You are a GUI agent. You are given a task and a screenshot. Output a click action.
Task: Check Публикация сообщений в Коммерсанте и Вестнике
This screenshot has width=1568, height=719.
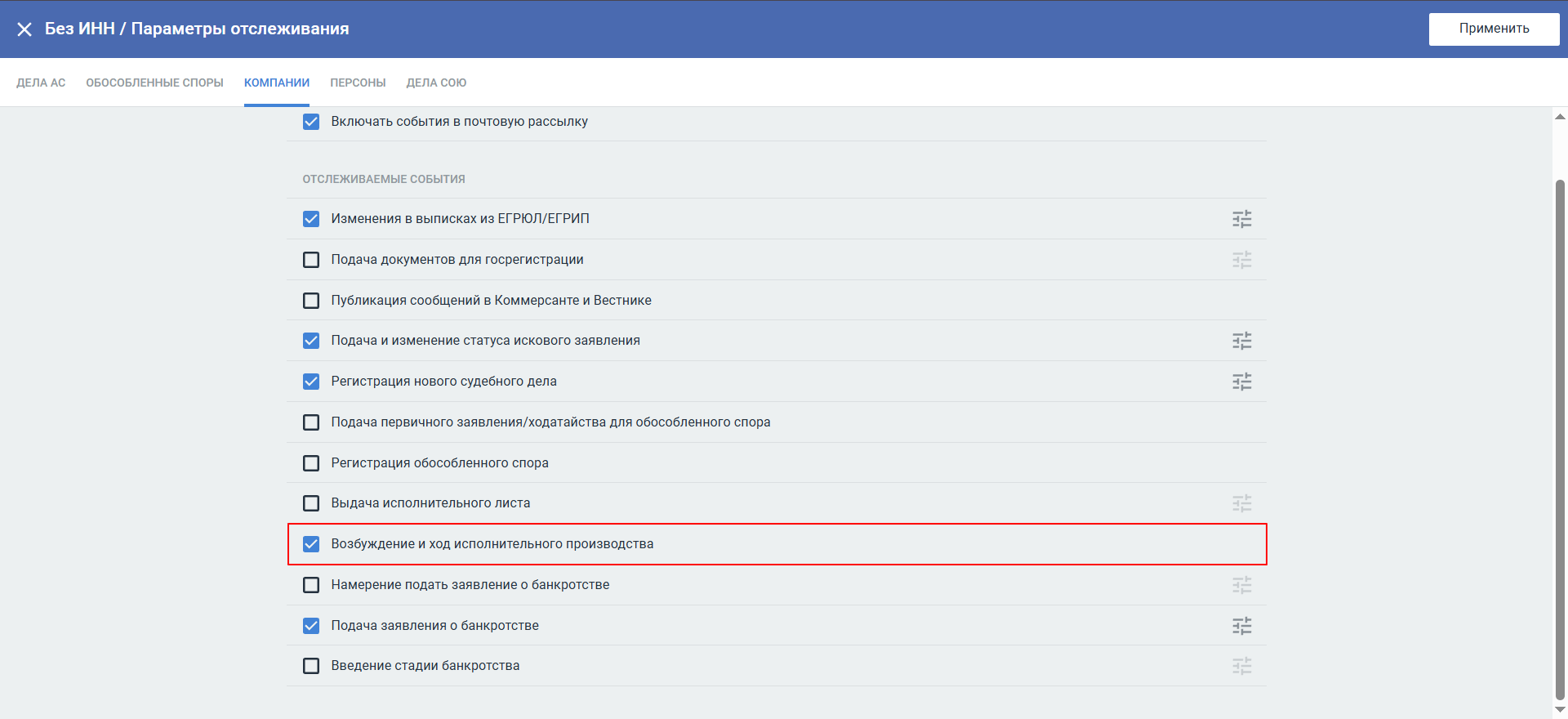[x=311, y=301]
